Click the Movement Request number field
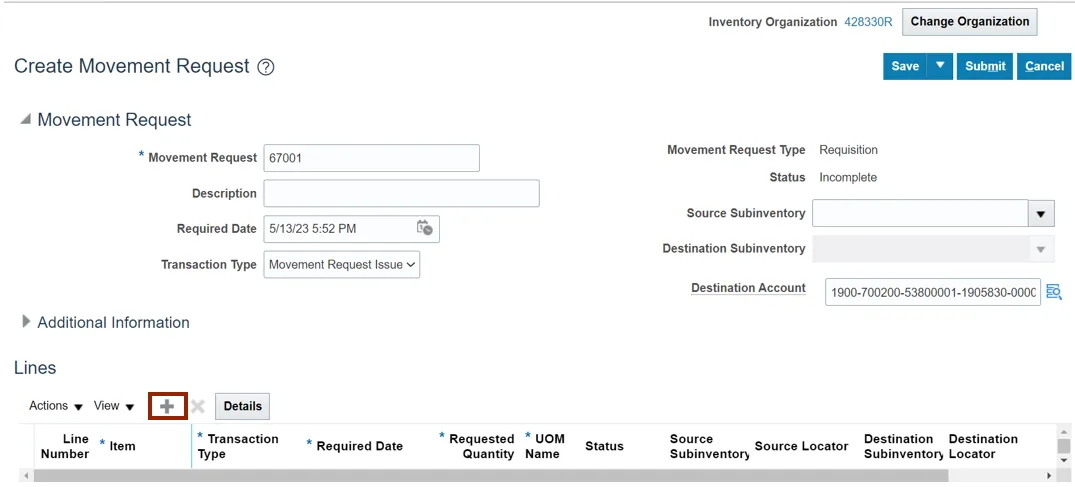The height and width of the screenshot is (487, 1075). (371, 158)
